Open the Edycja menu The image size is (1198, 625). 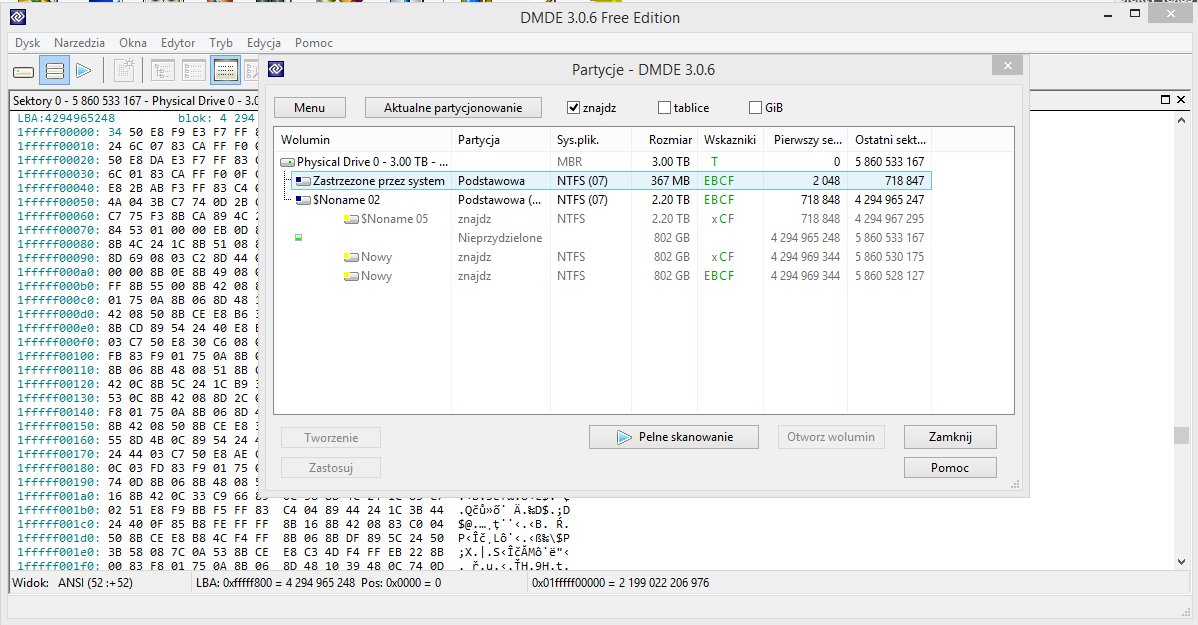(264, 43)
